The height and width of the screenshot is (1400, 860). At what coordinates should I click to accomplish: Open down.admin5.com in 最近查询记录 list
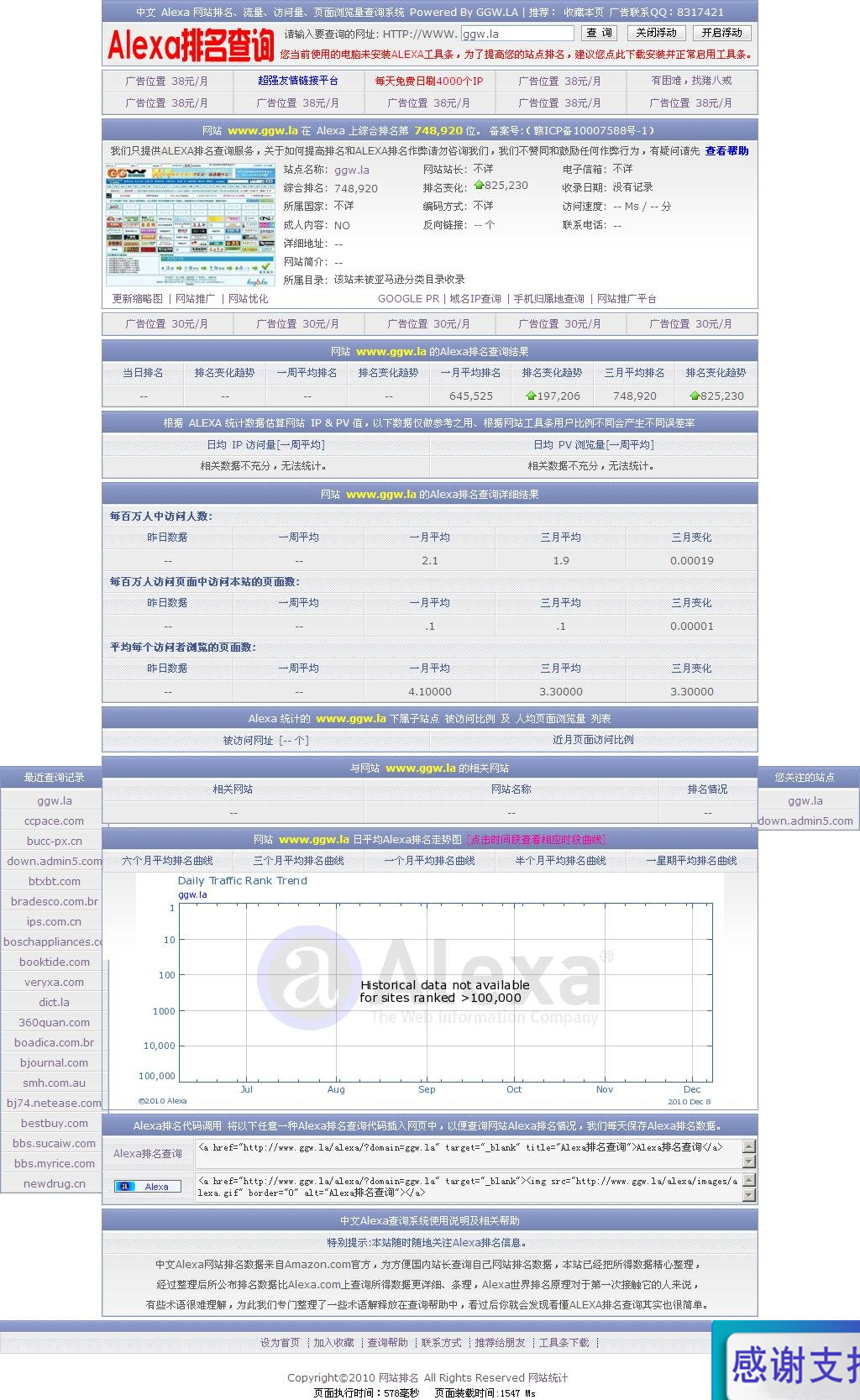(55, 862)
